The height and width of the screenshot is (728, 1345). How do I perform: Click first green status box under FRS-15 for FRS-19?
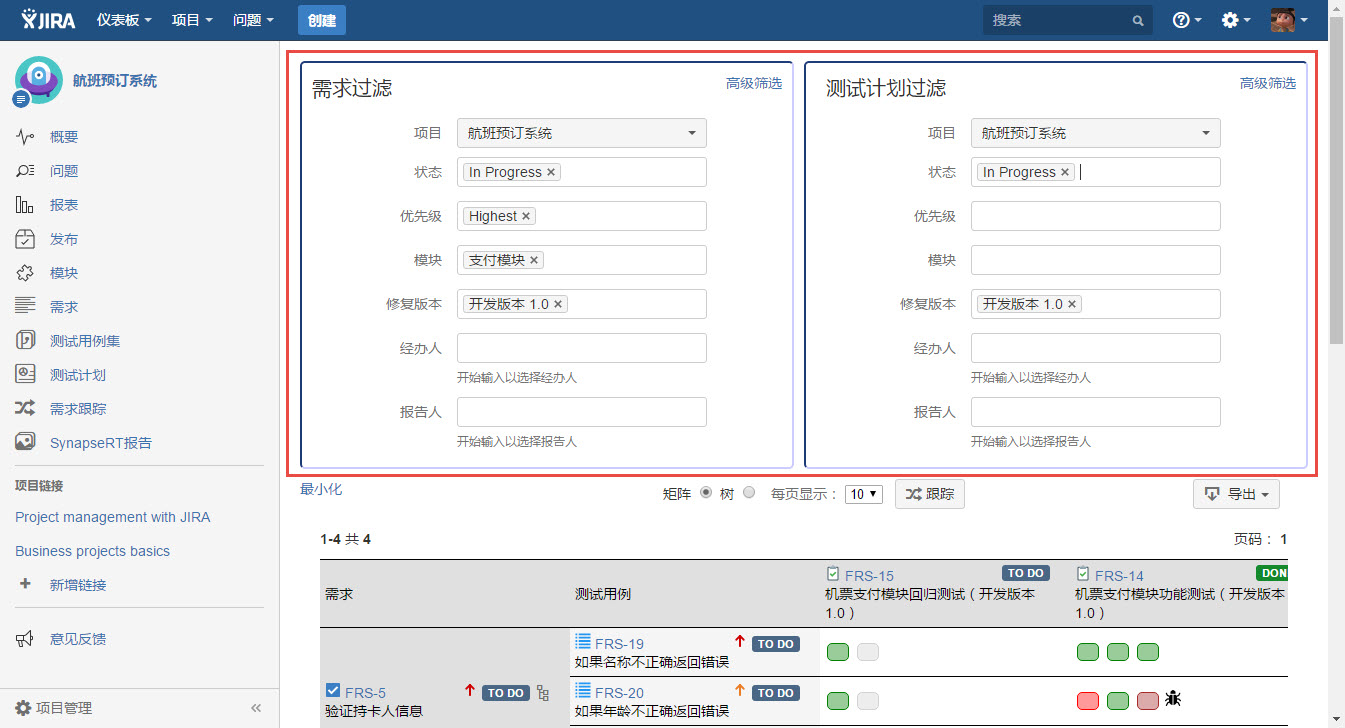[838, 652]
